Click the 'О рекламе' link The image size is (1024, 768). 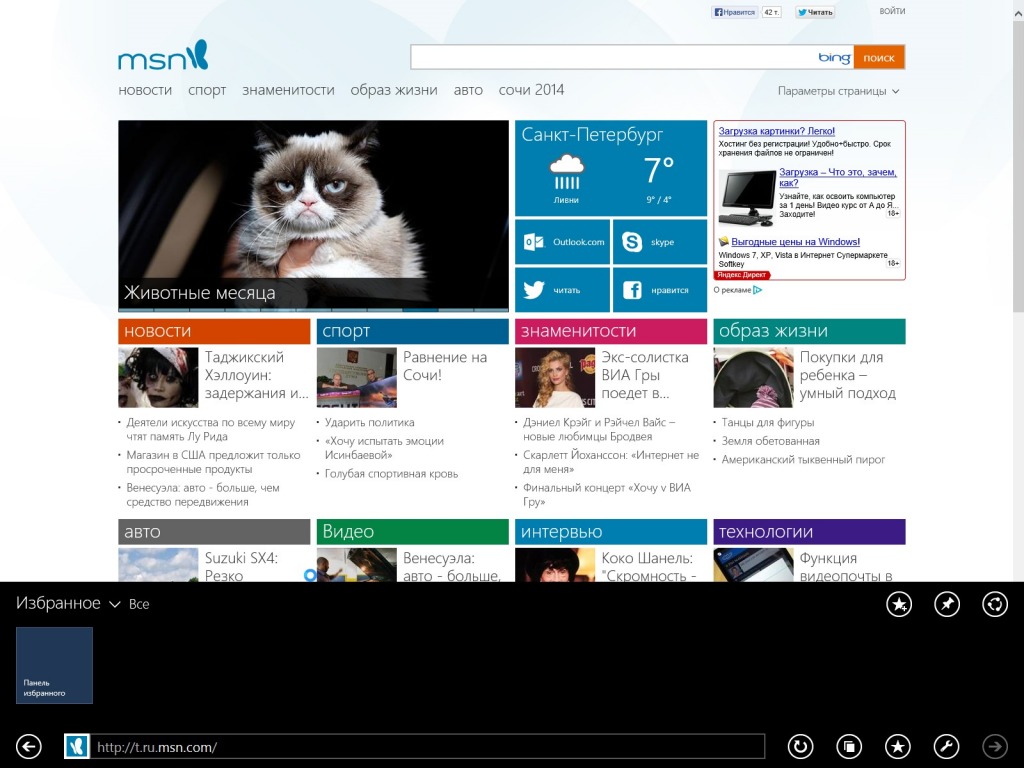(732, 290)
